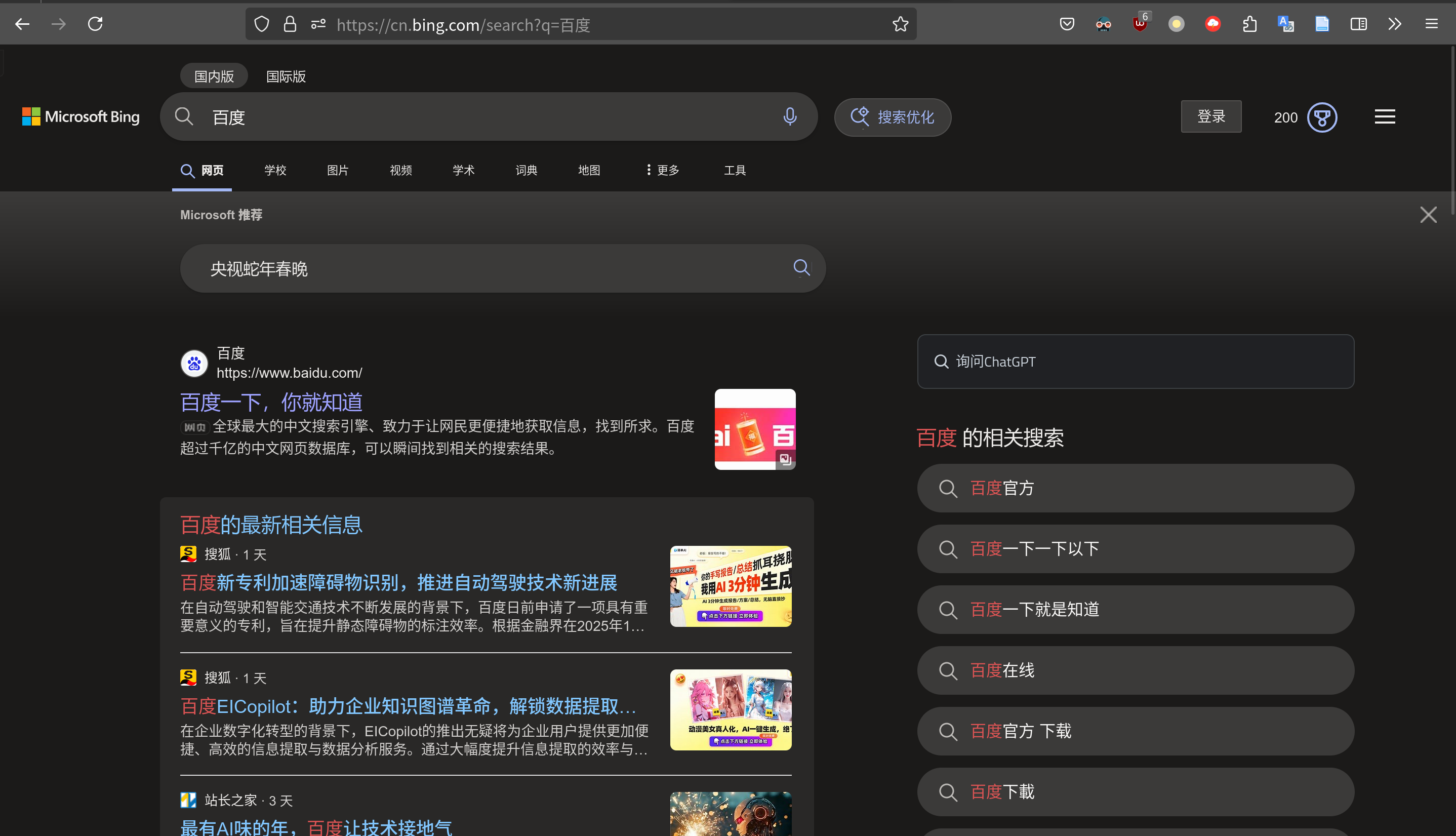Screen dimensions: 1456x836
Task: Open the 地图 search tab
Action: (589, 170)
